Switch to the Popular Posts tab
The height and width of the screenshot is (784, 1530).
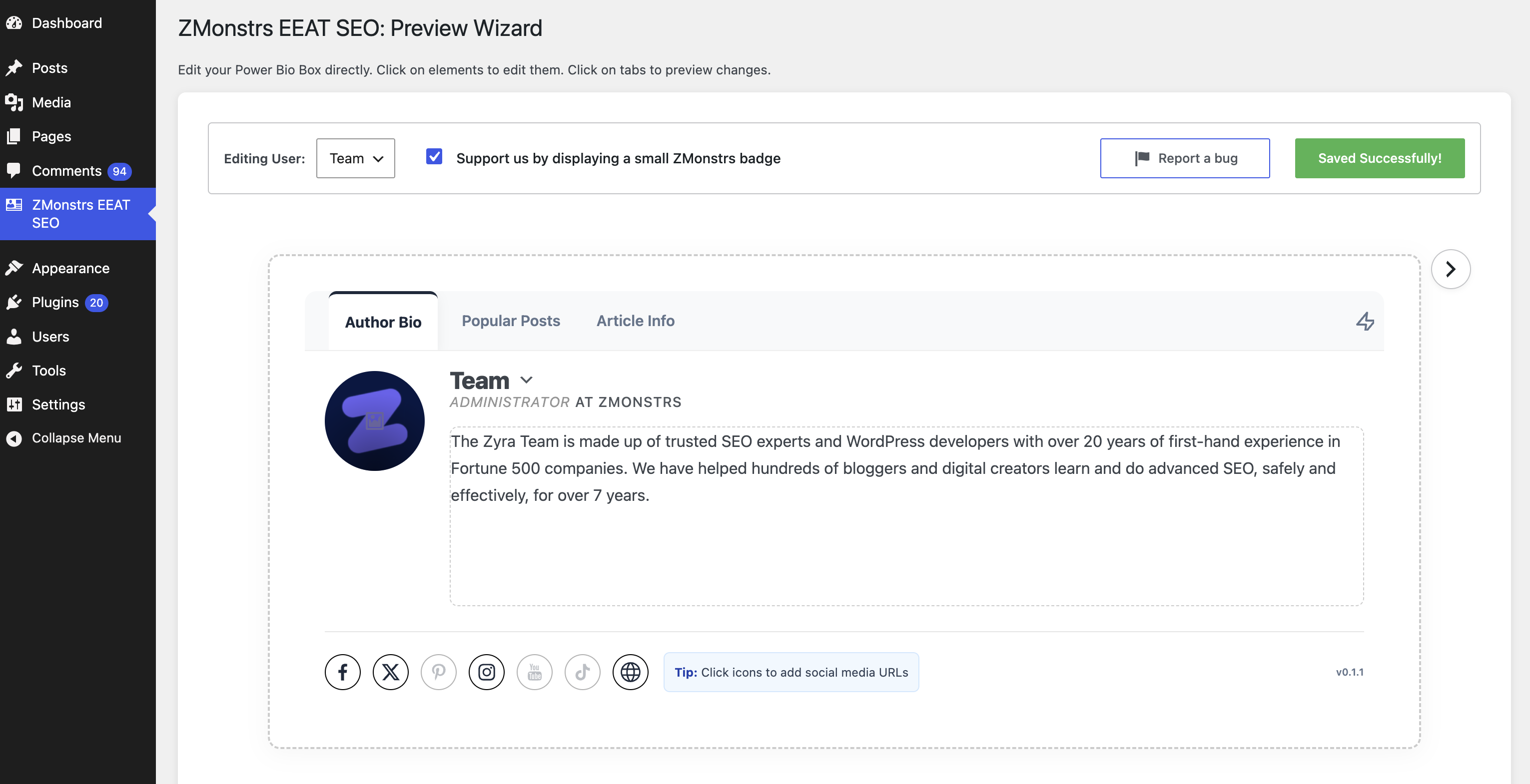pos(511,321)
